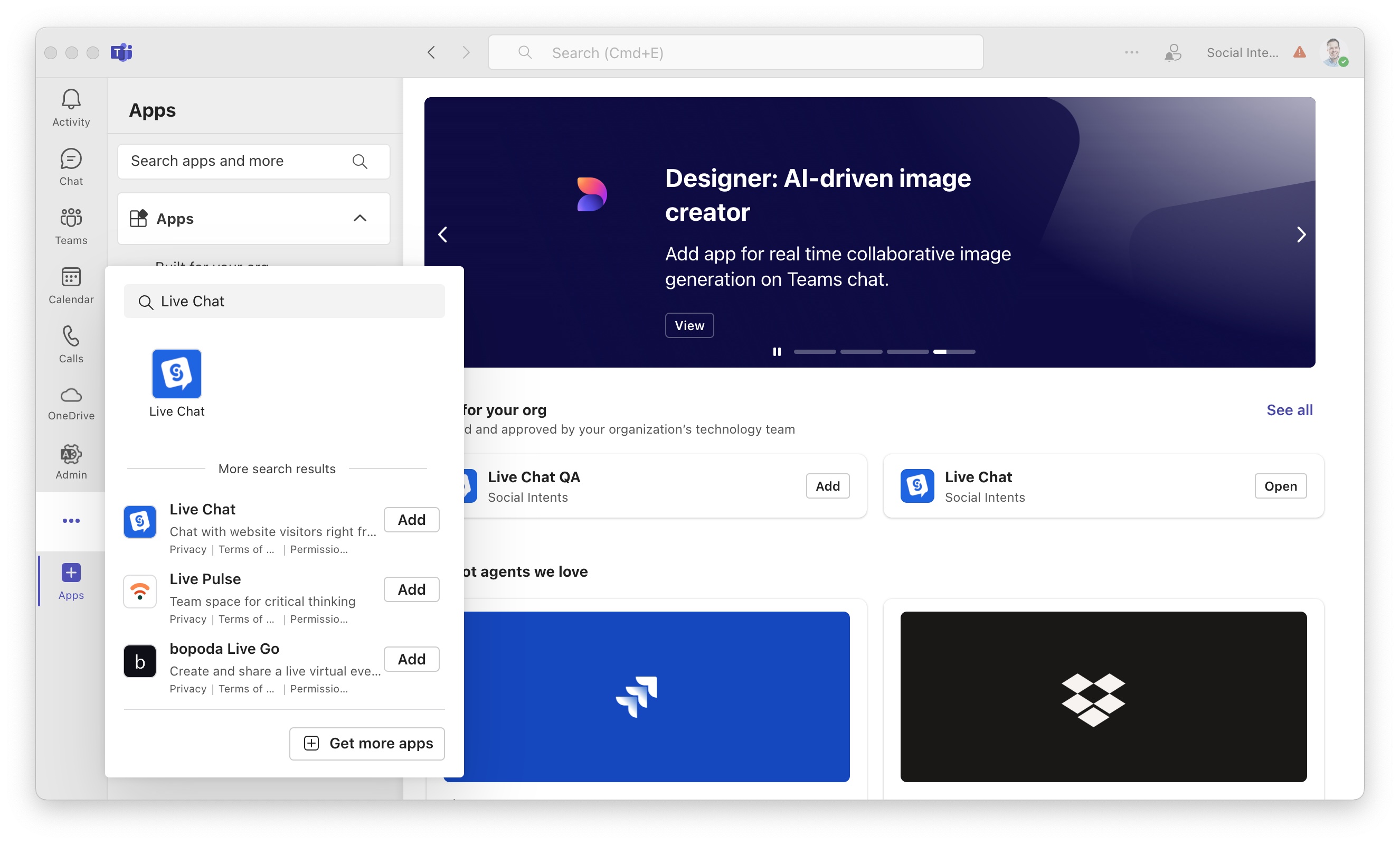Click View on Designer banner
The width and height of the screenshot is (1400, 844).
[x=689, y=325]
